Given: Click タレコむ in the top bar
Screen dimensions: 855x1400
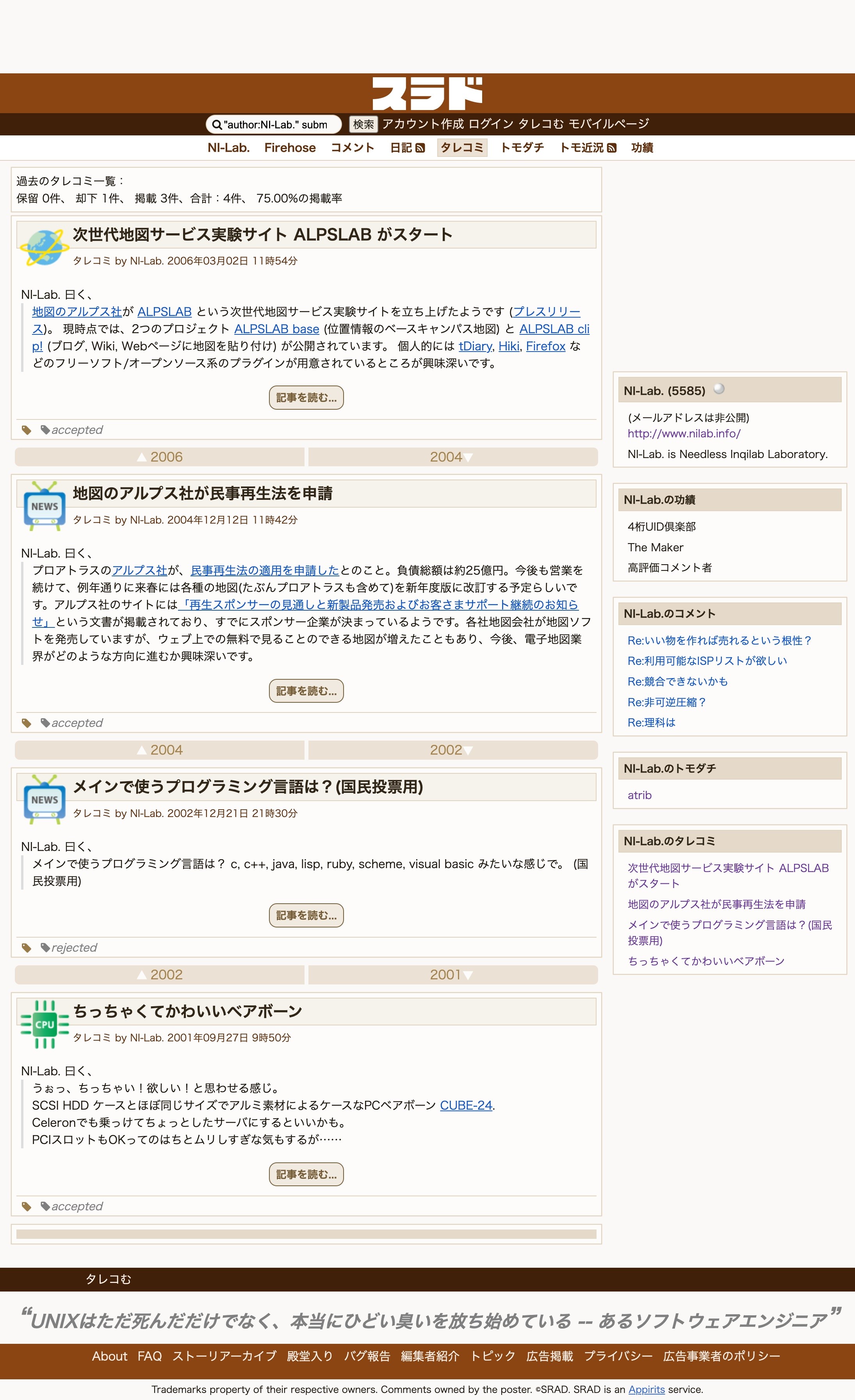Looking at the screenshot, I should tap(541, 124).
